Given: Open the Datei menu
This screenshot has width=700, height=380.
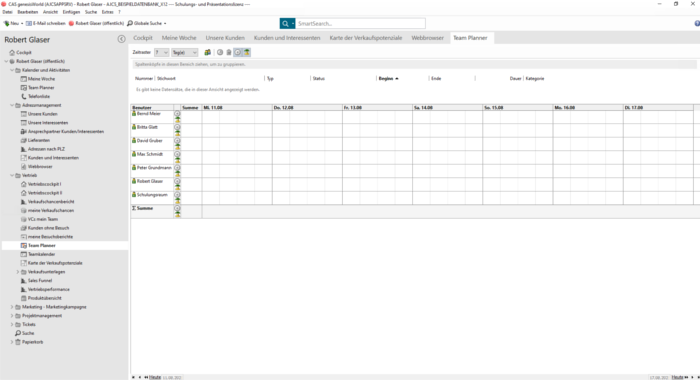Looking at the screenshot, I should tap(8, 12).
